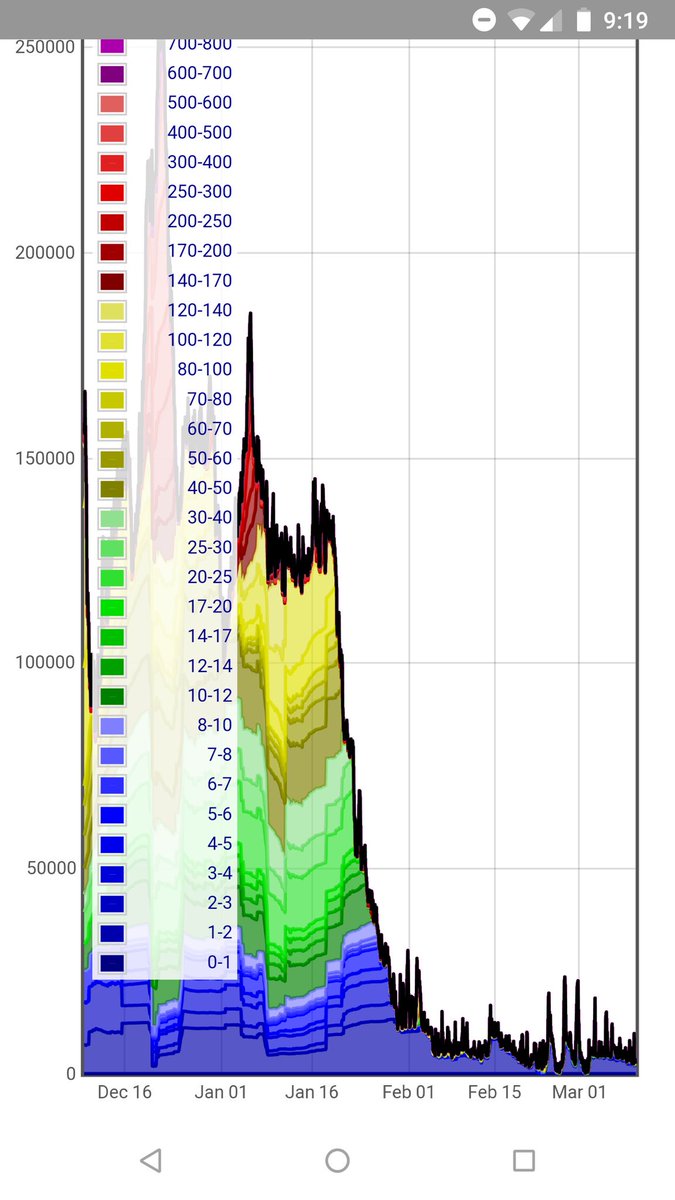Click the 5-6 legend color swatch

112,815
